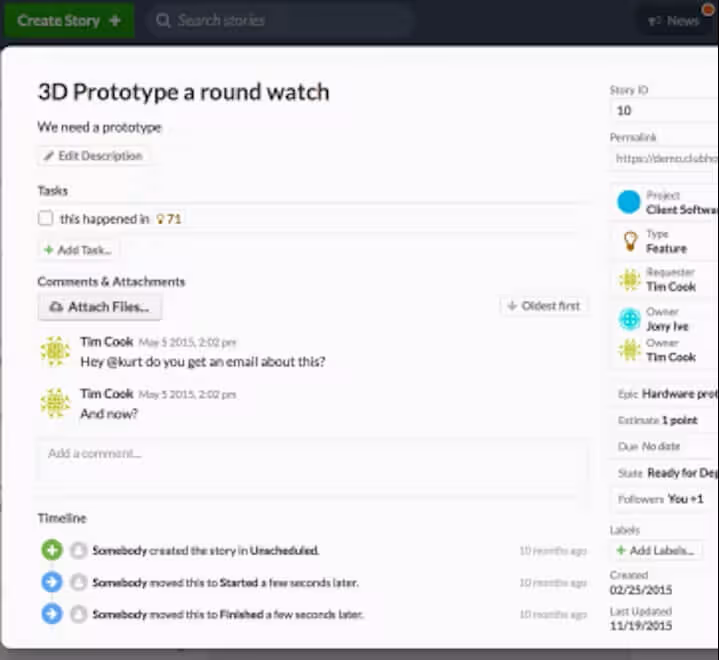Open the Followers You +1 field
Screen dimensions: 719x660
point(665,499)
